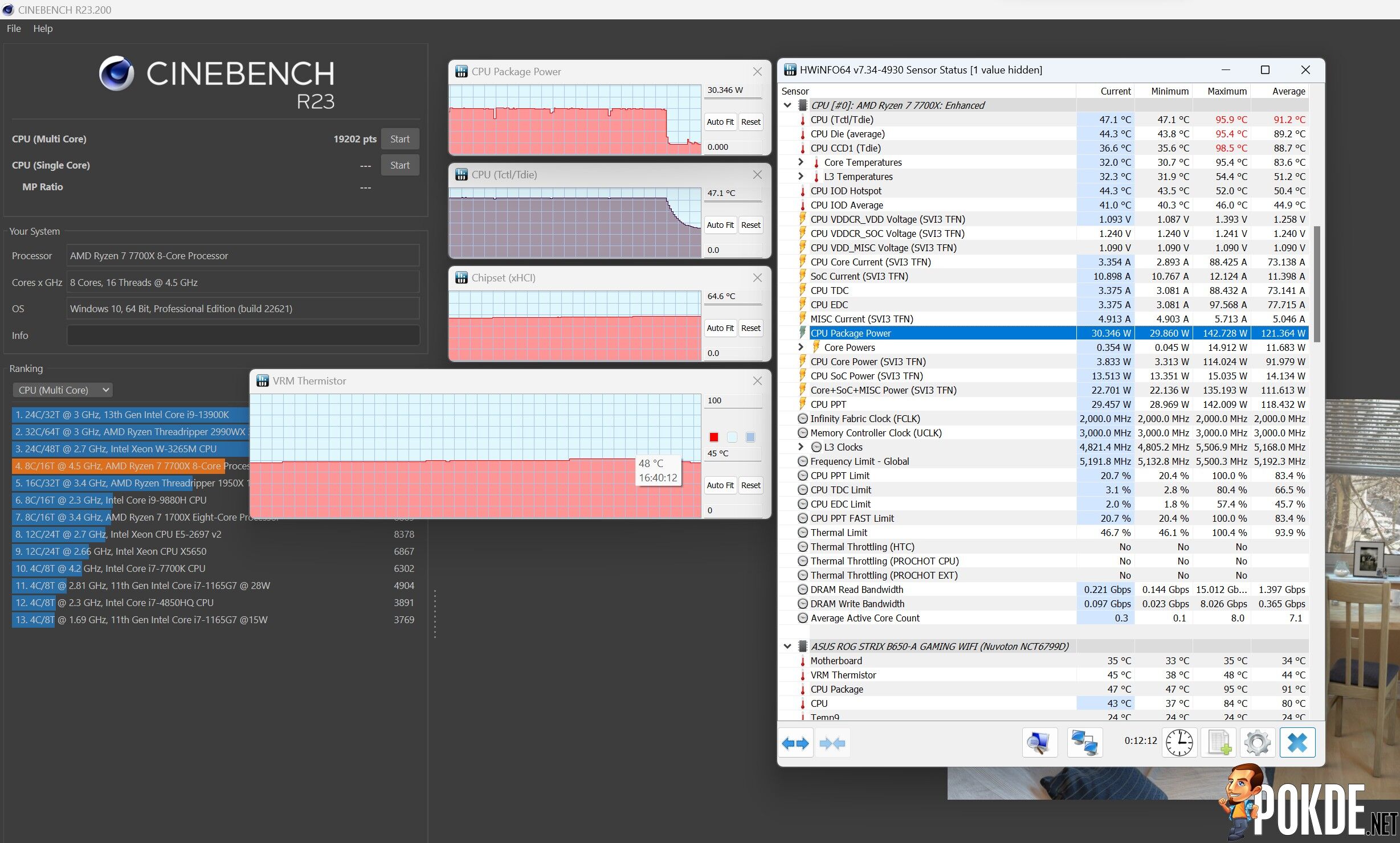Click CPU Package Power graph window icon
The width and height of the screenshot is (1400, 843).
pos(461,72)
